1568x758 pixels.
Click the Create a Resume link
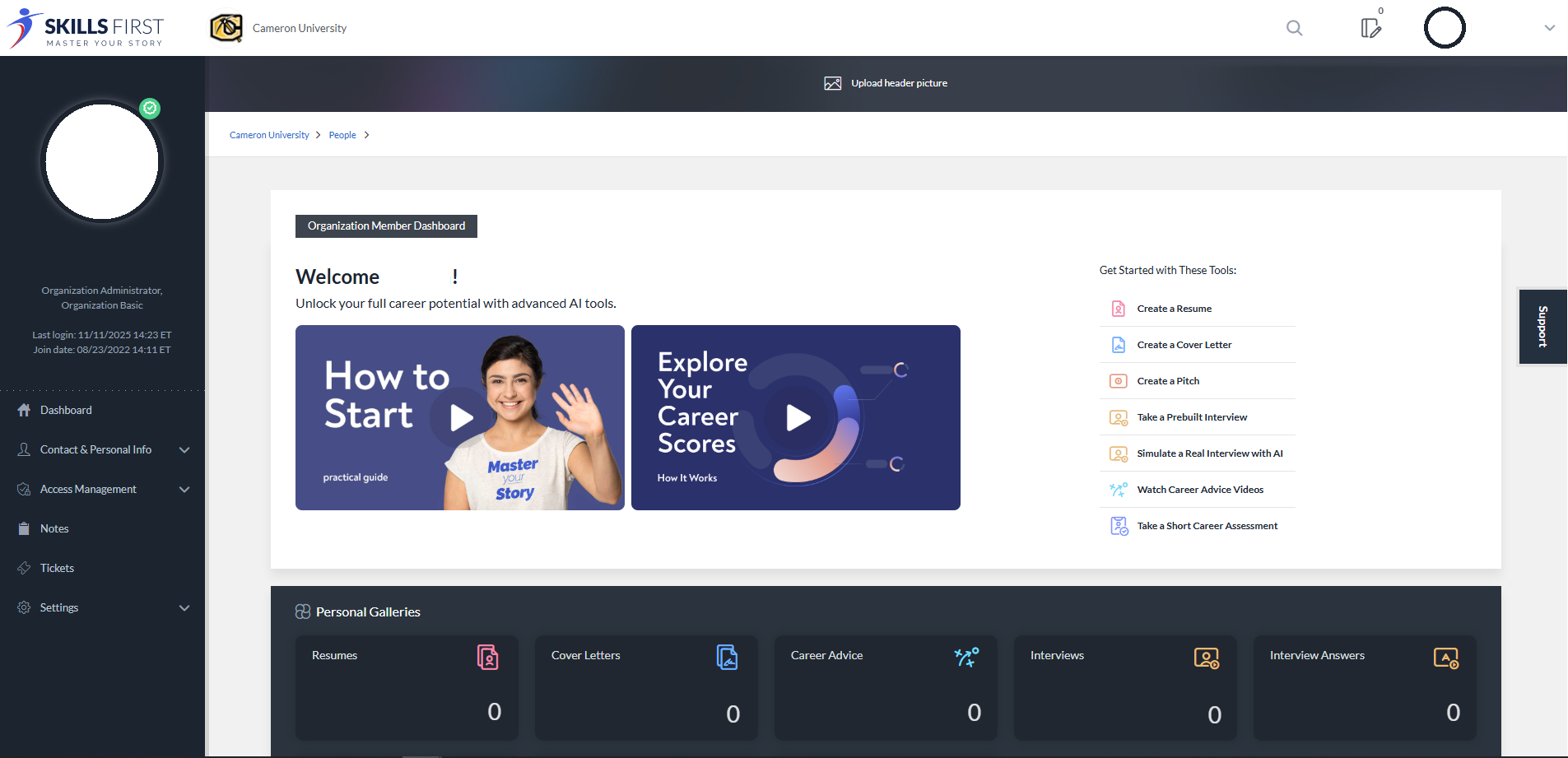pyautogui.click(x=1174, y=309)
